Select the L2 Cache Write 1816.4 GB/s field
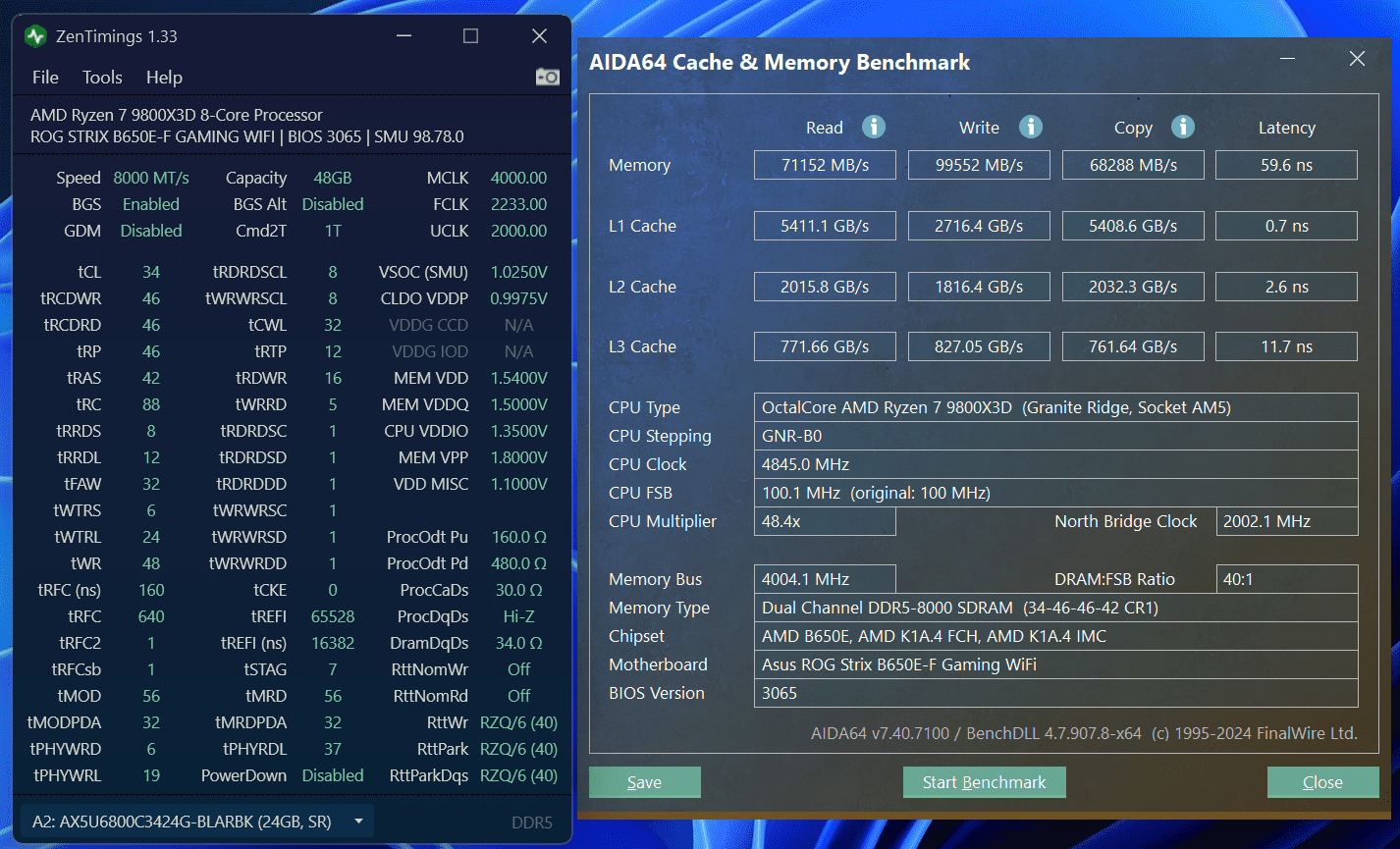The height and width of the screenshot is (849, 1400). [x=979, y=287]
